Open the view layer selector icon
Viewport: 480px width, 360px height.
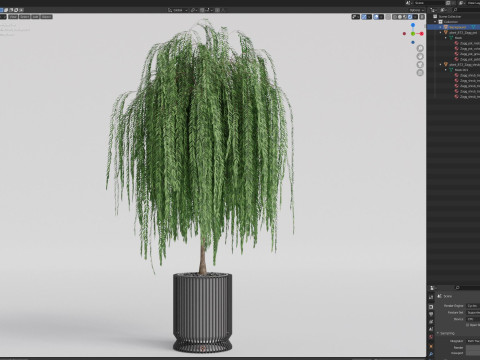point(462,3)
